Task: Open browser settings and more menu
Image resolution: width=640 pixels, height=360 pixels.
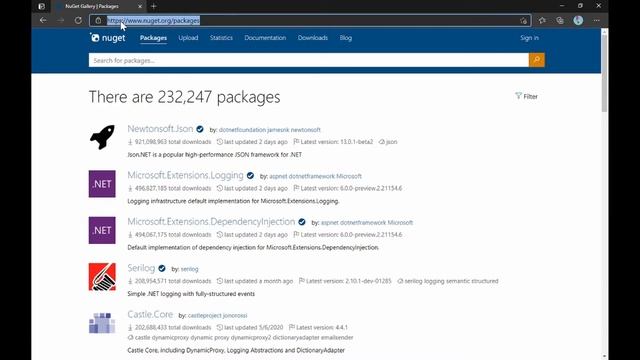Action: (x=596, y=20)
